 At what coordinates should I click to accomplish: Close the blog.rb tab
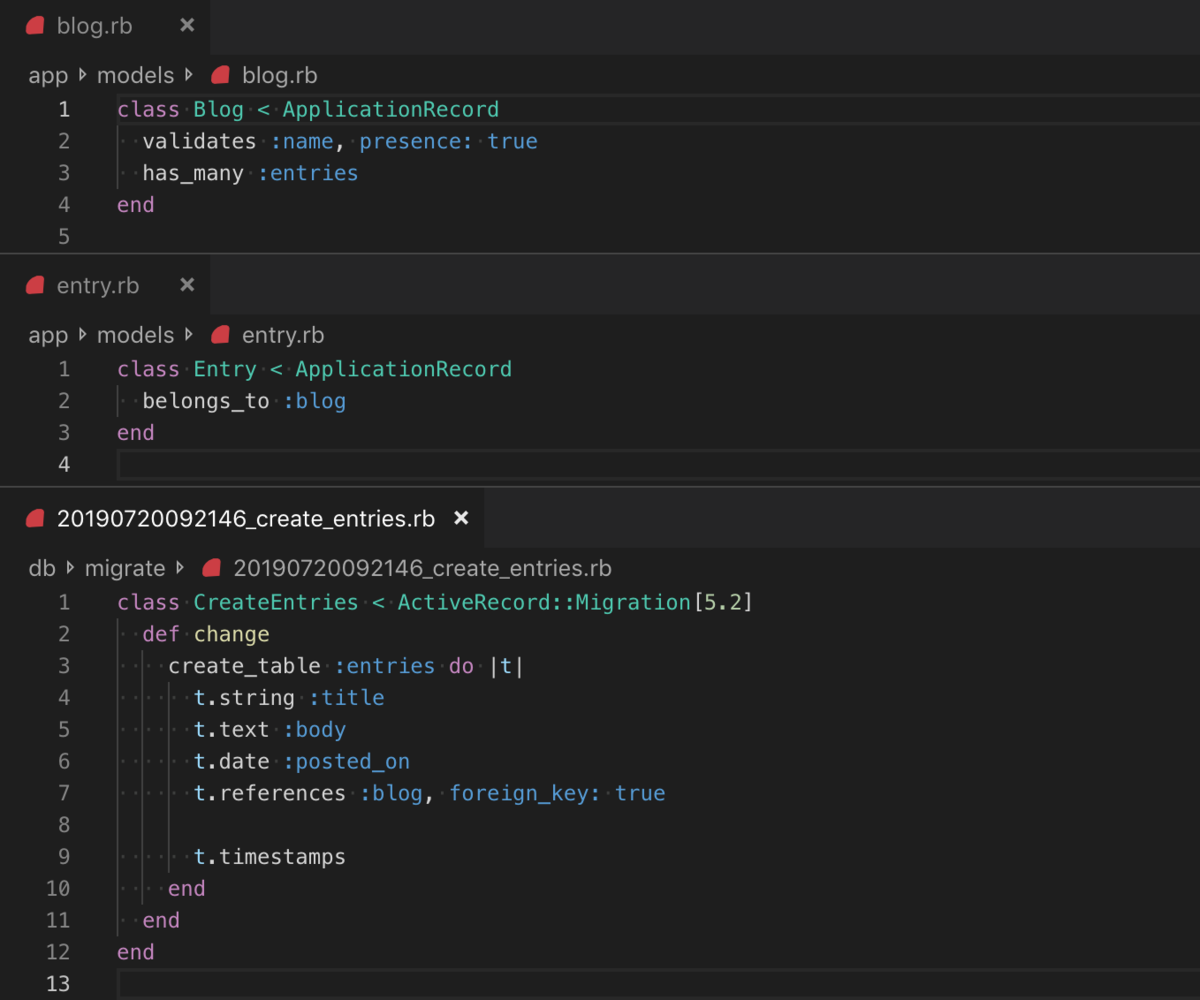coord(187,26)
